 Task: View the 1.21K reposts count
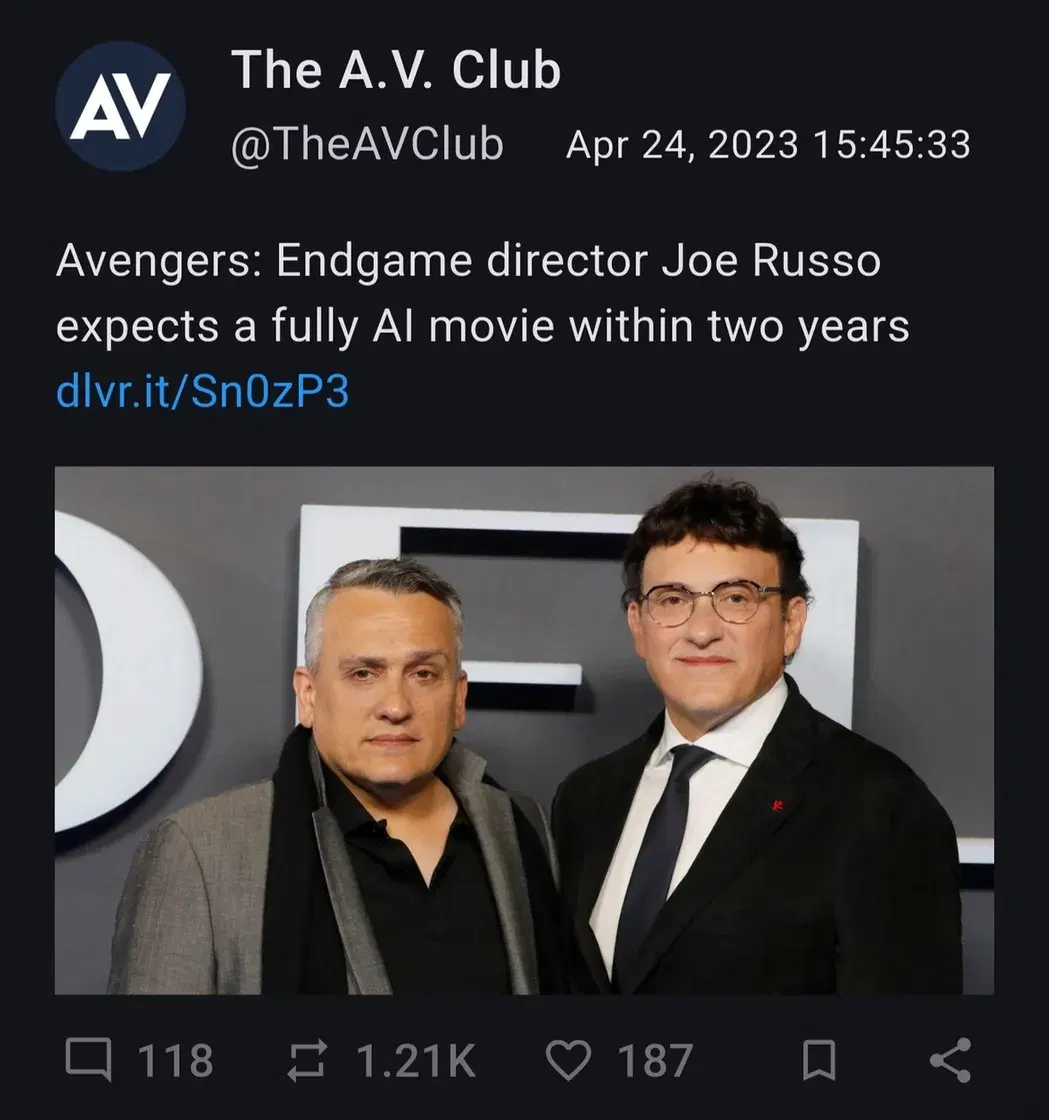416,1060
